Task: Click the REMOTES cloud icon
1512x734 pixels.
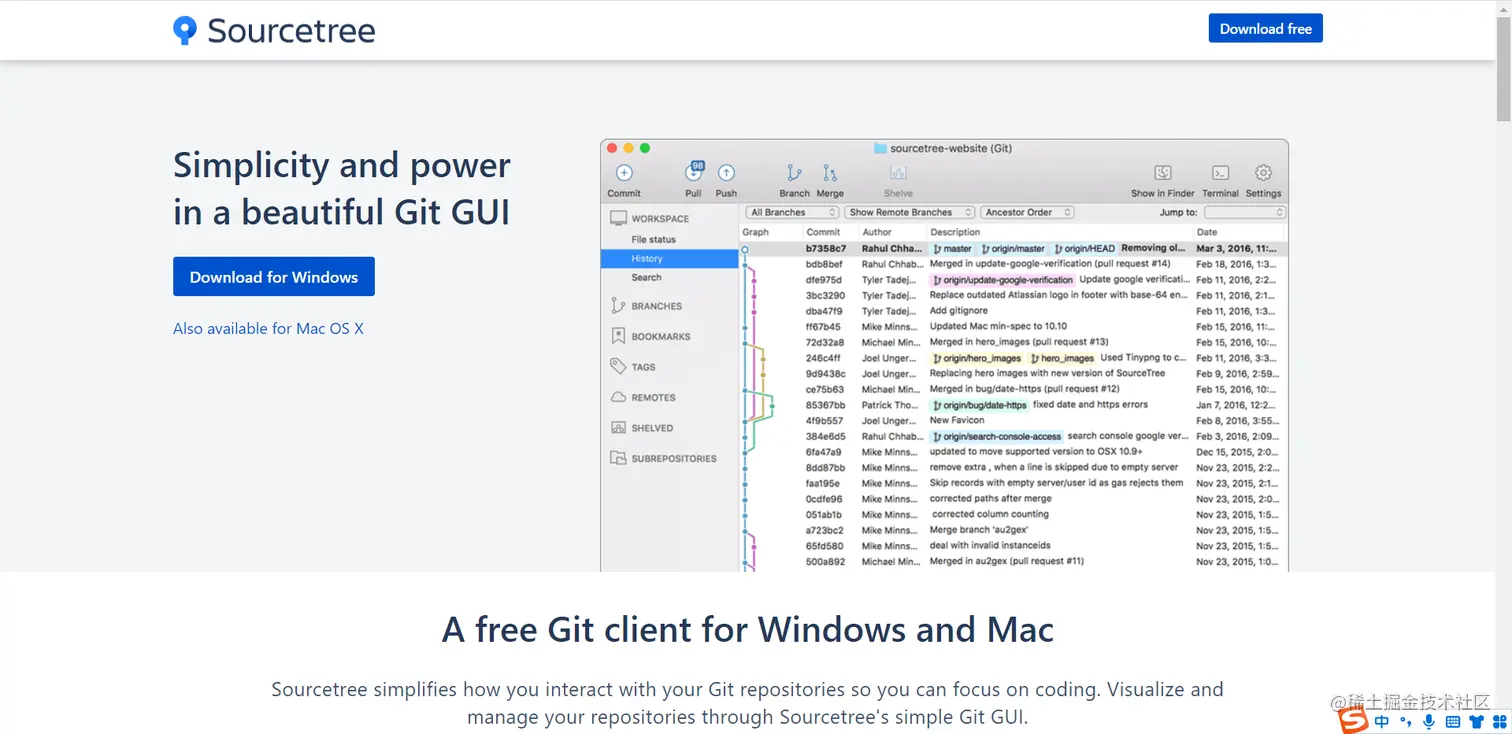Action: point(618,397)
